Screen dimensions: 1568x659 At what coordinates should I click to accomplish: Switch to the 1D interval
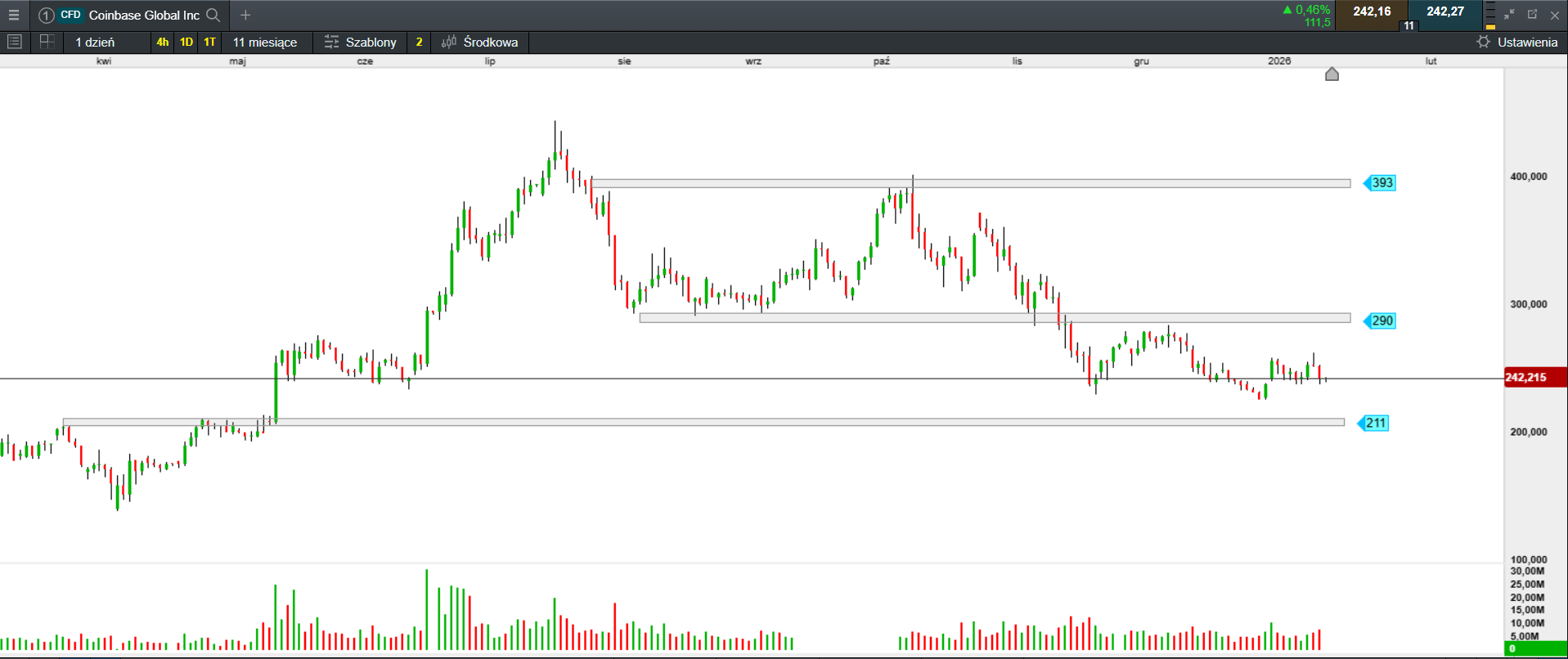coord(186,42)
